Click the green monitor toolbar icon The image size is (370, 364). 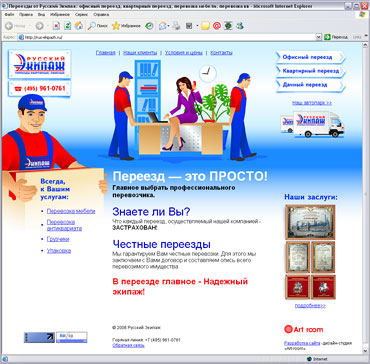pos(228,26)
